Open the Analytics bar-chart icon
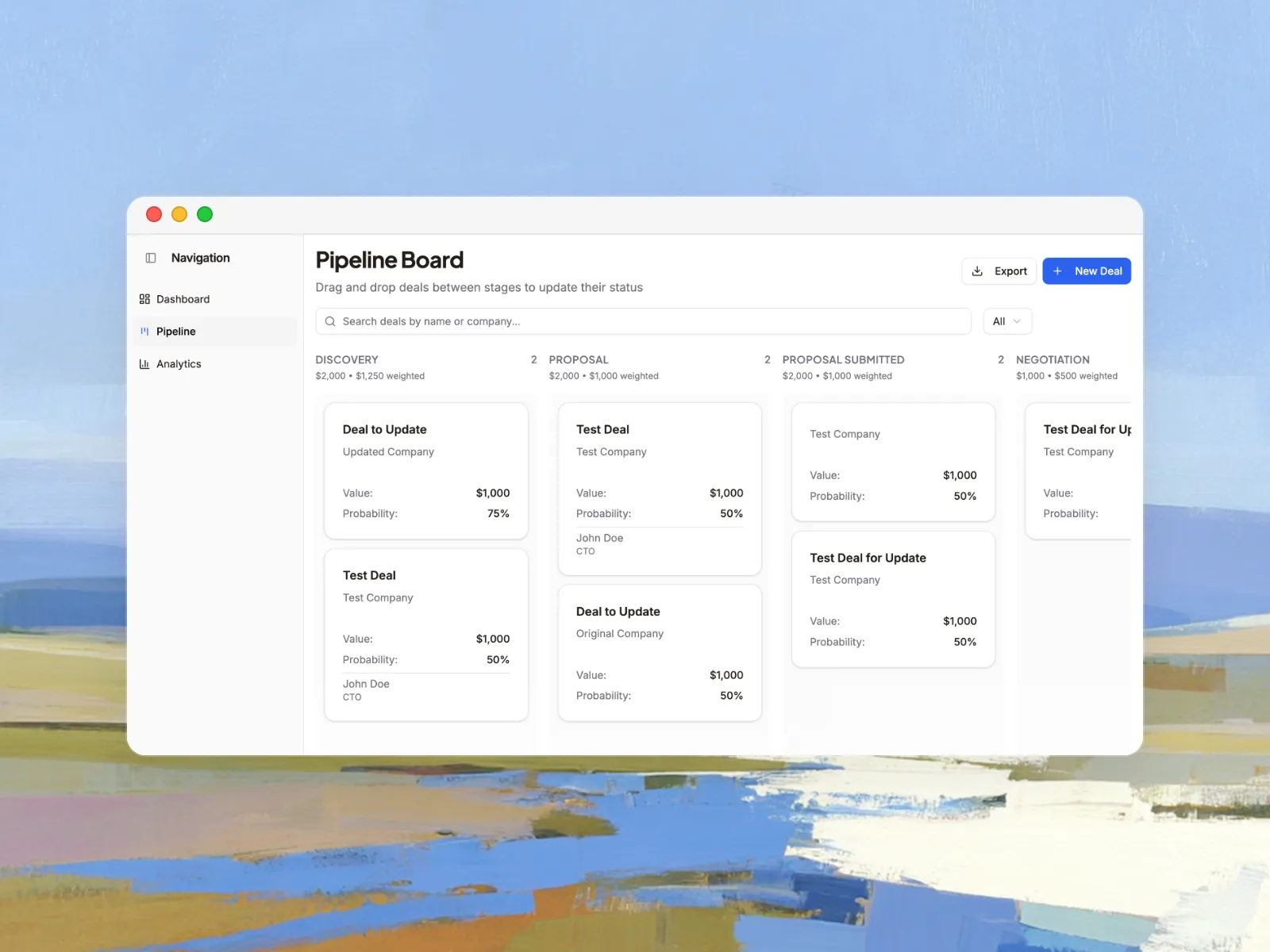 point(144,363)
